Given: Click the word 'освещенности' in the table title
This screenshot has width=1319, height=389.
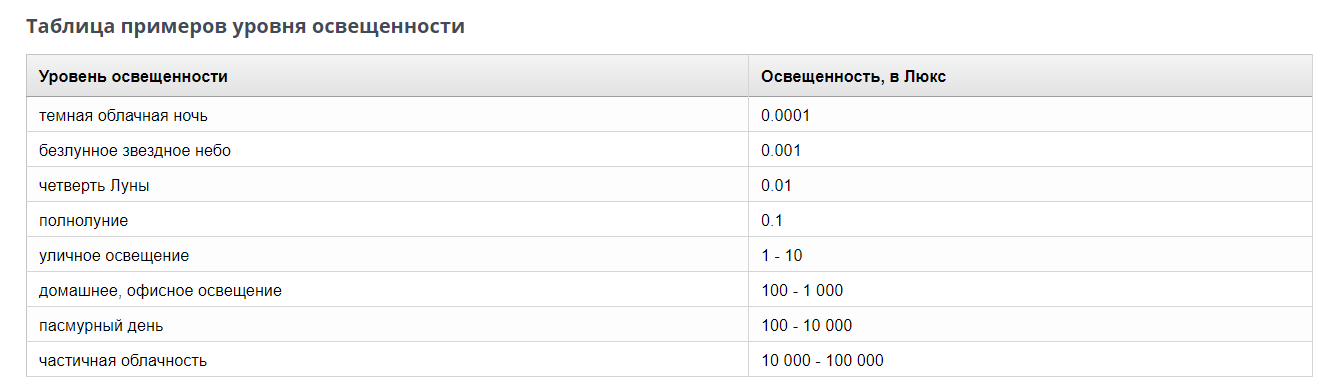Looking at the screenshot, I should (390, 27).
